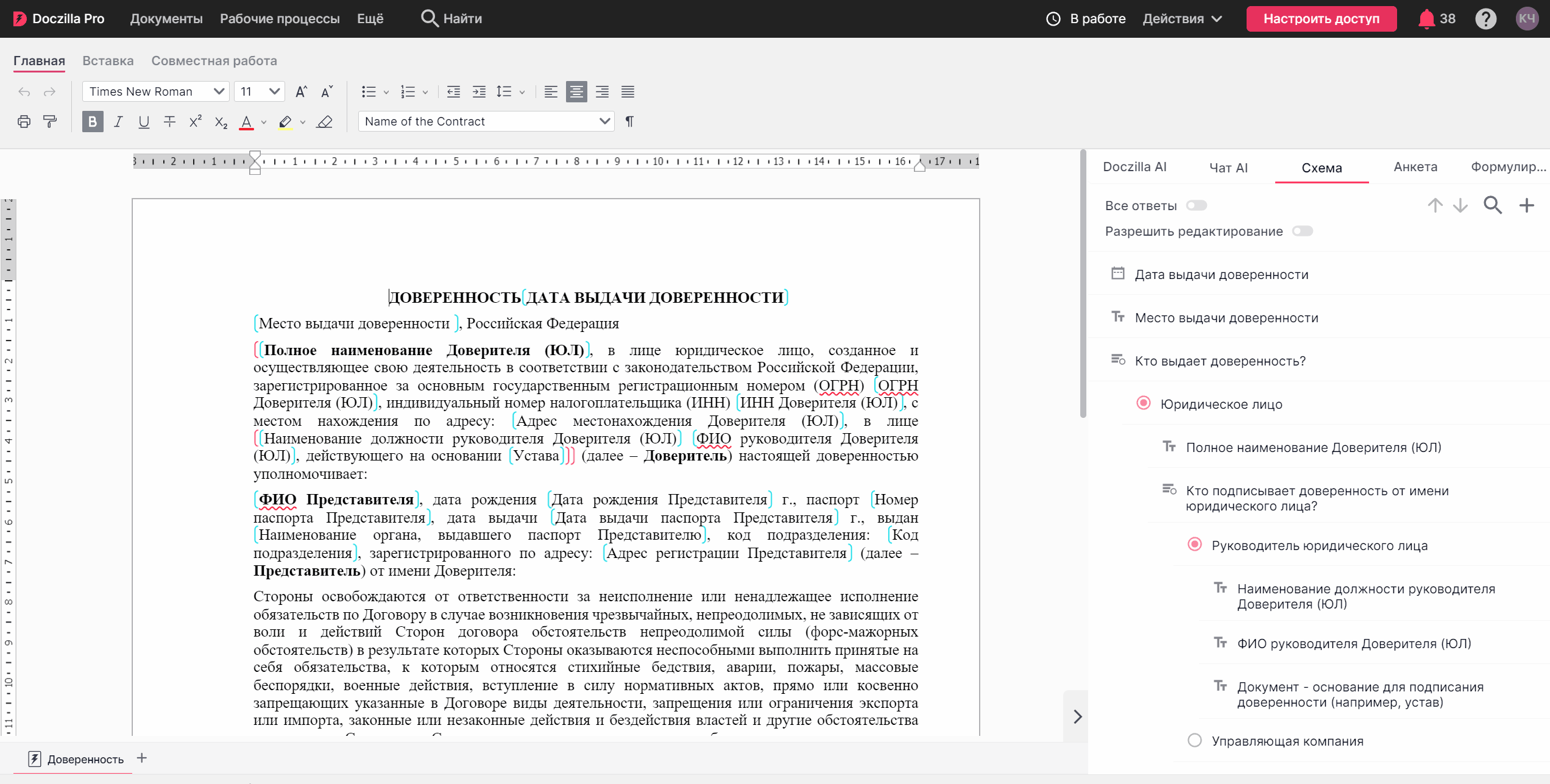Click the Настроить доступ button
The image size is (1550, 784).
point(1321,19)
